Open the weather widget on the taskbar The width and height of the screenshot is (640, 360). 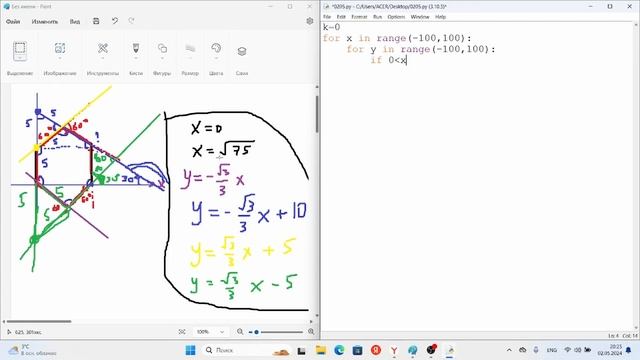33,350
